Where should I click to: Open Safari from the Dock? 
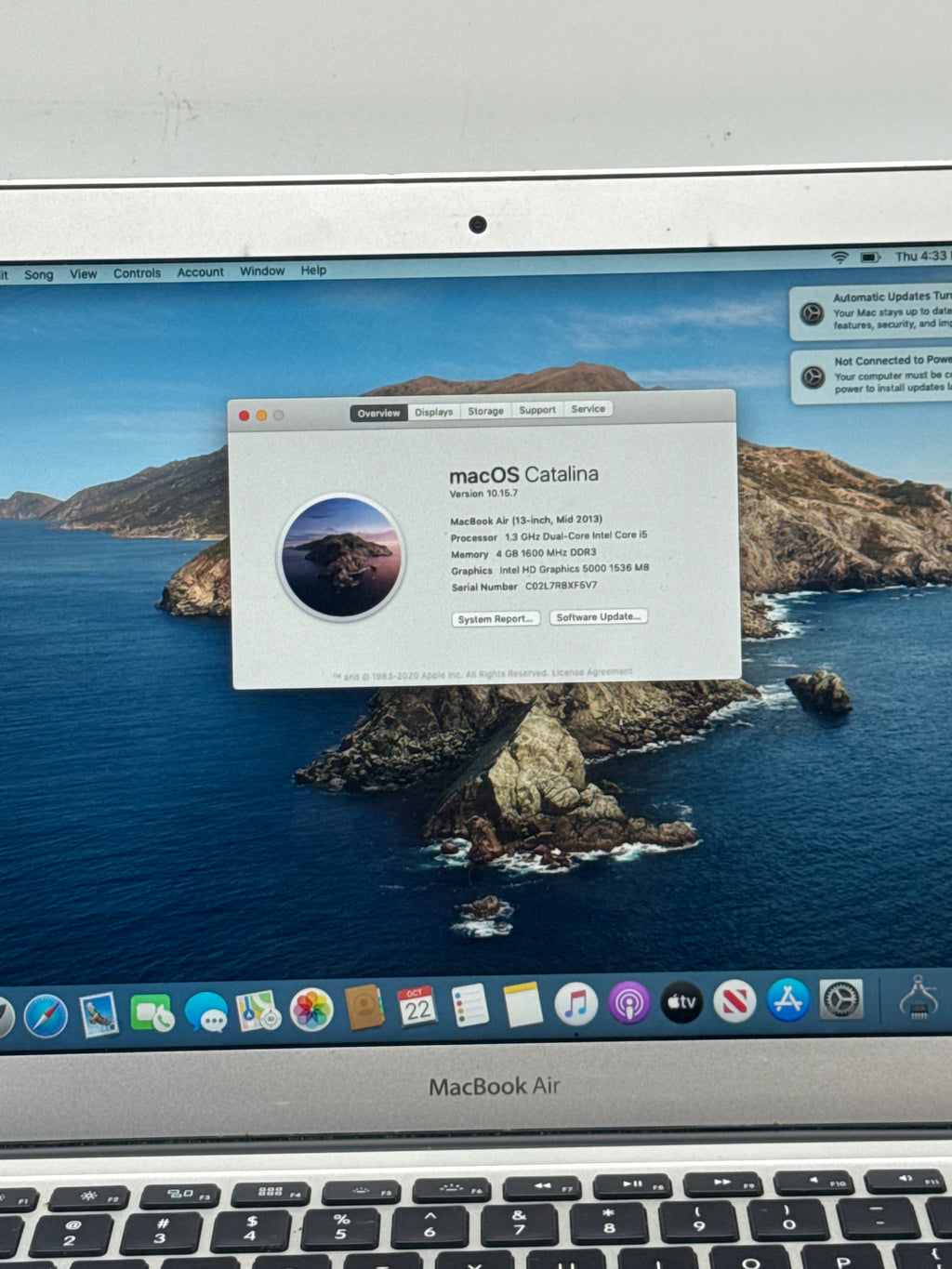click(46, 1015)
